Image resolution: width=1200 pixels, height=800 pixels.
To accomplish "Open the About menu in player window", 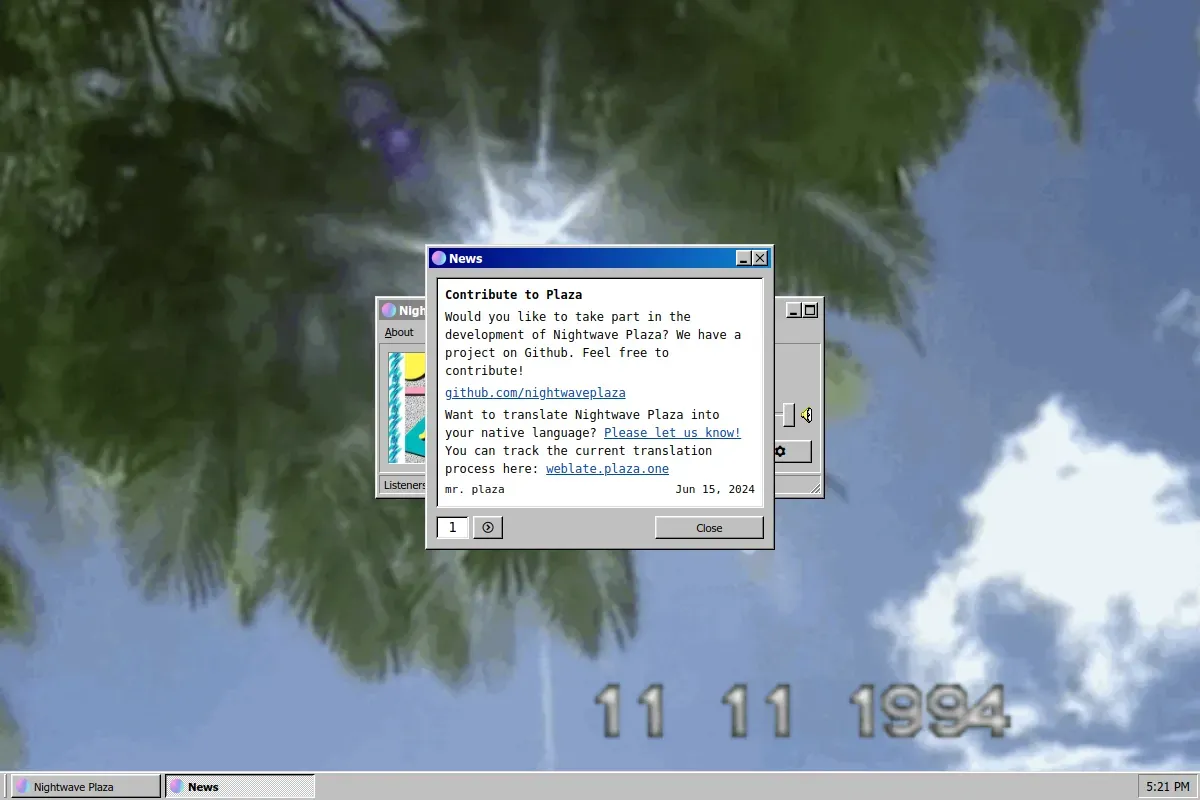I will click(399, 332).
